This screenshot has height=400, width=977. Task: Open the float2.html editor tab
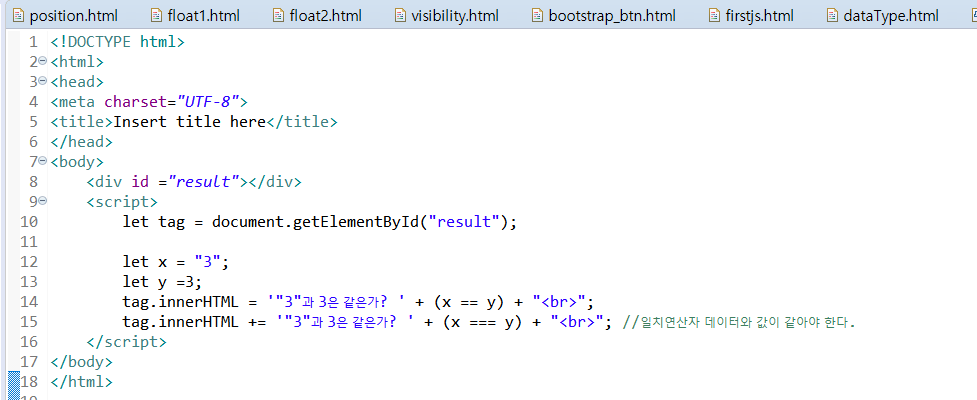pos(325,16)
